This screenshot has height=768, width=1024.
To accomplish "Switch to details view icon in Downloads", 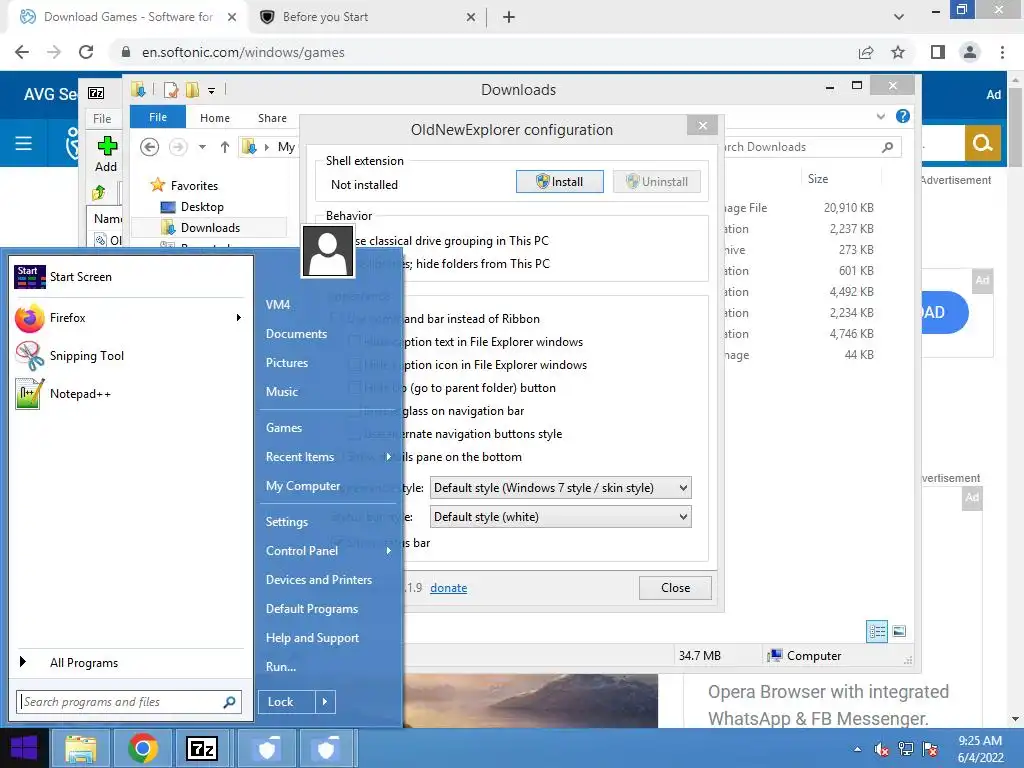I will coord(877,631).
